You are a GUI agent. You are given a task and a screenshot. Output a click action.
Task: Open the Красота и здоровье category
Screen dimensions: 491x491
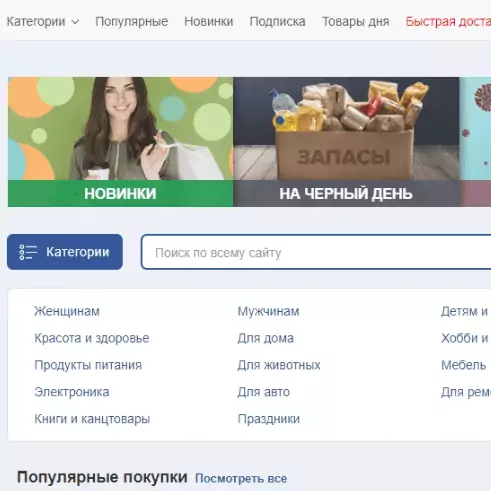[92, 338]
